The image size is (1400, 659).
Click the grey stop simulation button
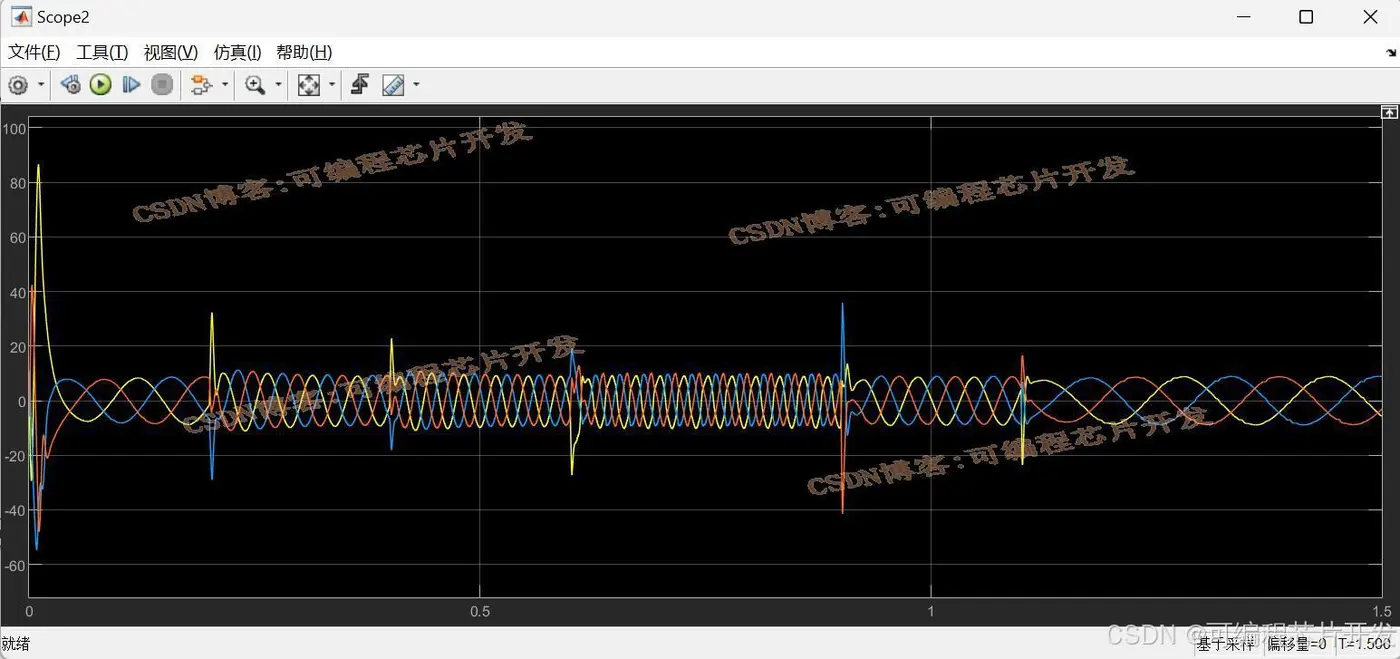[x=162, y=85]
